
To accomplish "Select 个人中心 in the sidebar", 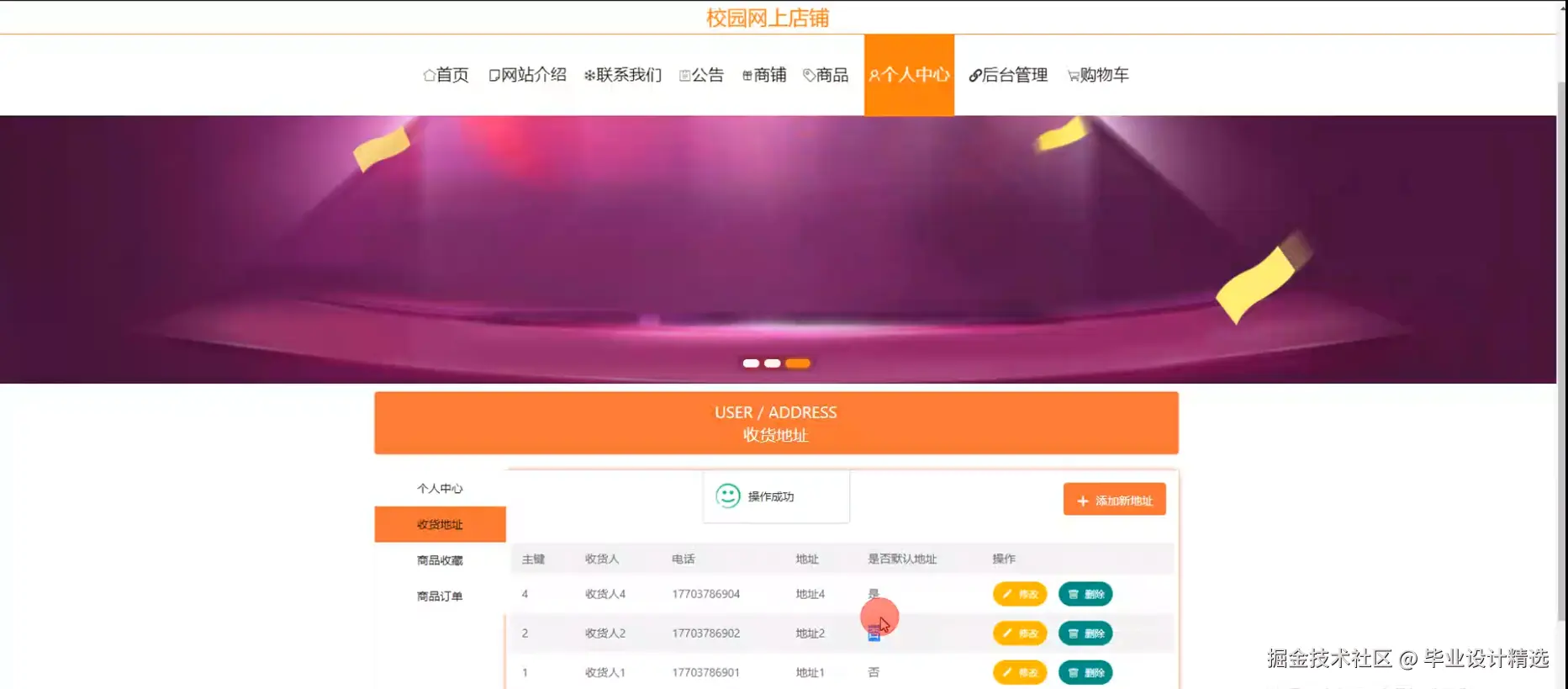I will click(x=440, y=488).
